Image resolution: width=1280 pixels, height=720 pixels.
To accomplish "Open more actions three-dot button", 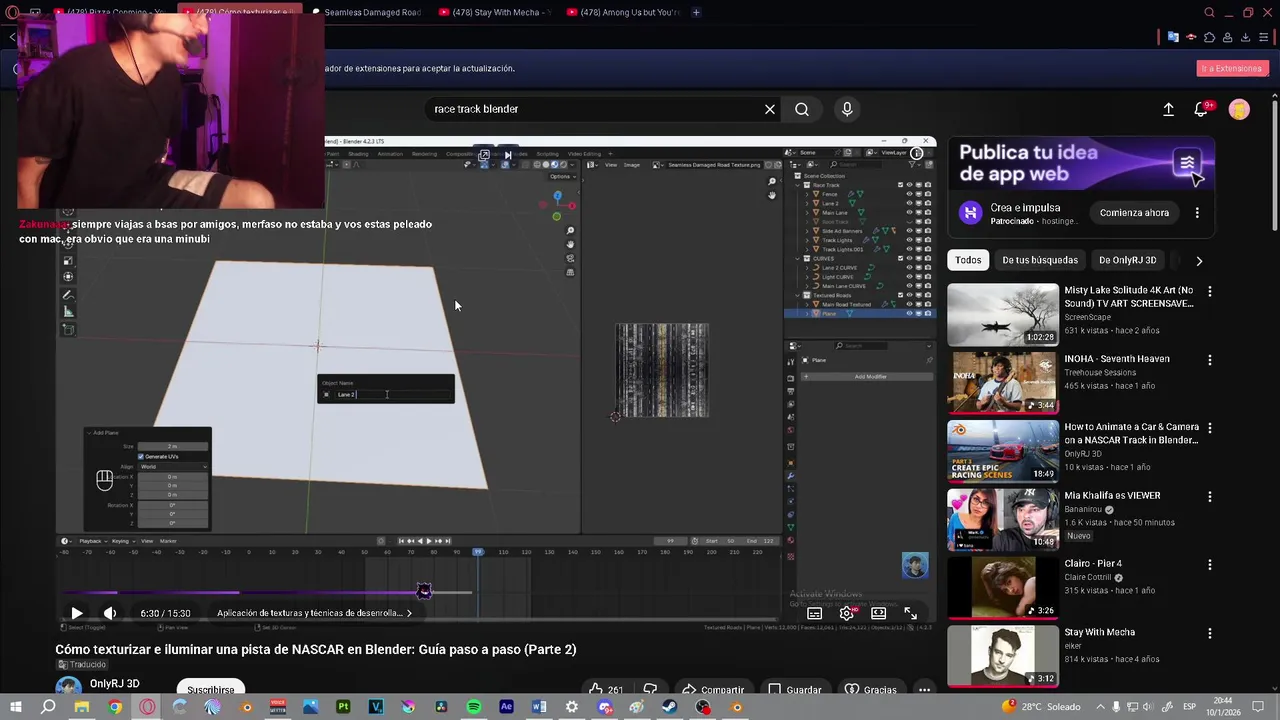I will (924, 689).
